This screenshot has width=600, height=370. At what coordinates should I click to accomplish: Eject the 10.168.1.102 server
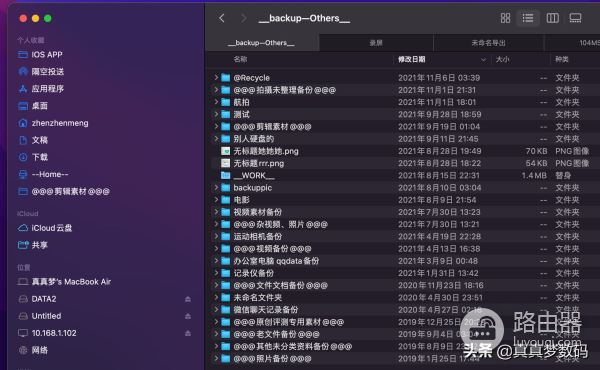188,333
